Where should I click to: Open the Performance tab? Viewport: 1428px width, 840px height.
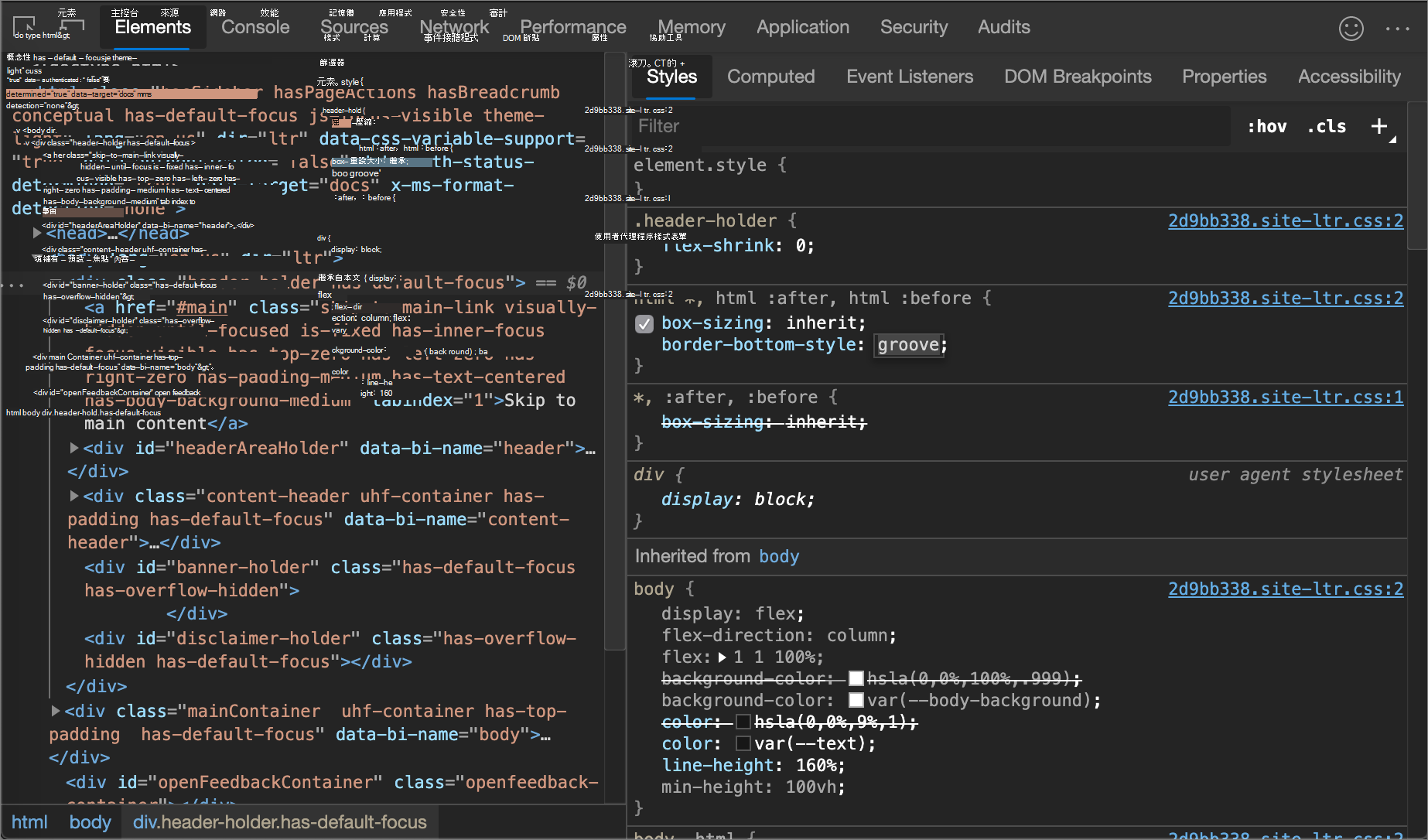pos(573,27)
